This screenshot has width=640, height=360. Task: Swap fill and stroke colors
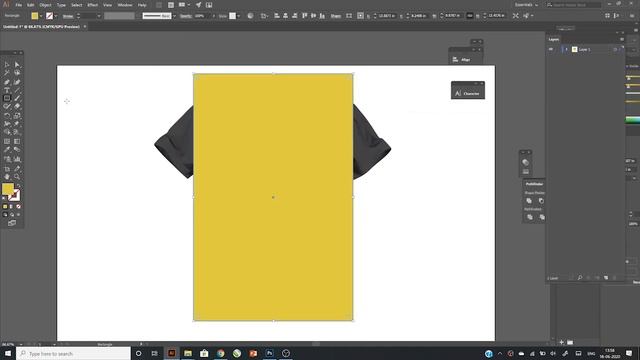(x=18, y=186)
